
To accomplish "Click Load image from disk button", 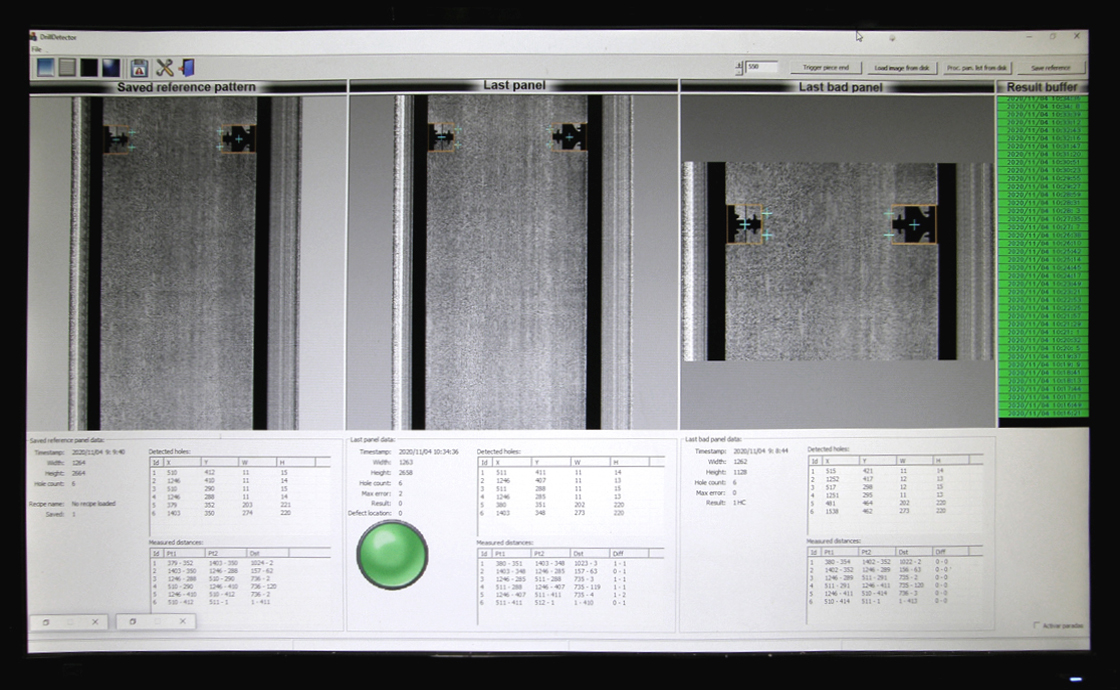I will coord(902,68).
